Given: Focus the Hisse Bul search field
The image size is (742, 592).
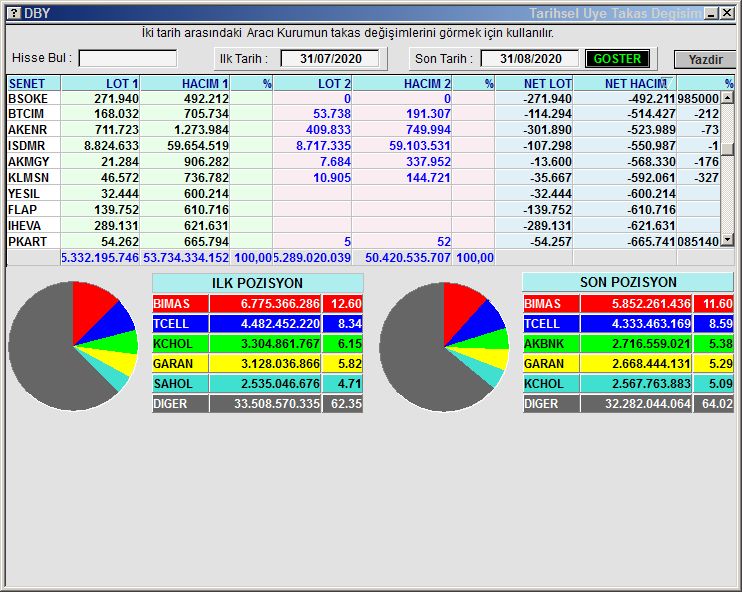Looking at the screenshot, I should [128, 58].
